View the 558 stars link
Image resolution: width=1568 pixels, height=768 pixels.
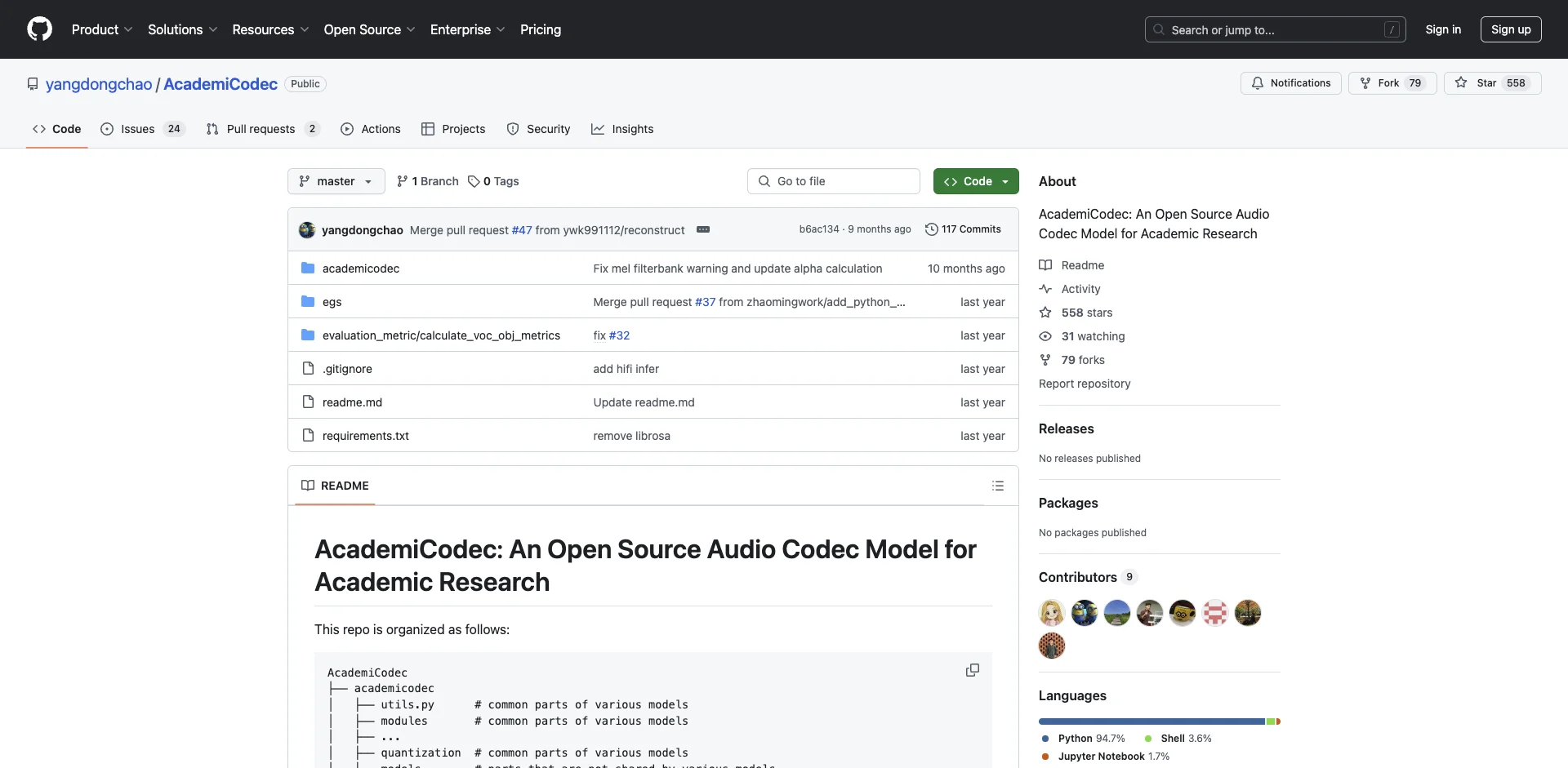pos(1076,313)
